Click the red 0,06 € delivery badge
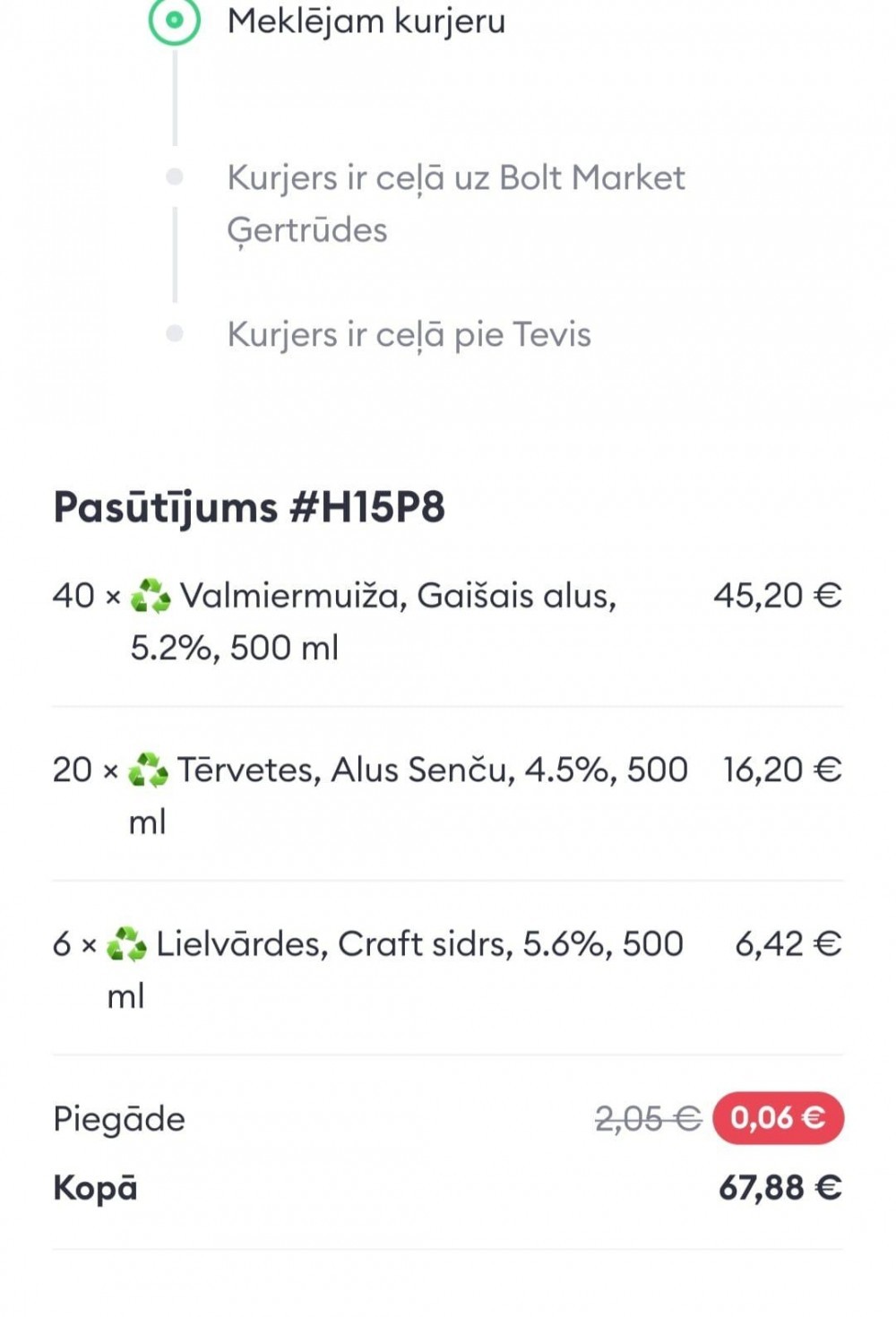Image resolution: width=896 pixels, height=1317 pixels. (778, 1118)
